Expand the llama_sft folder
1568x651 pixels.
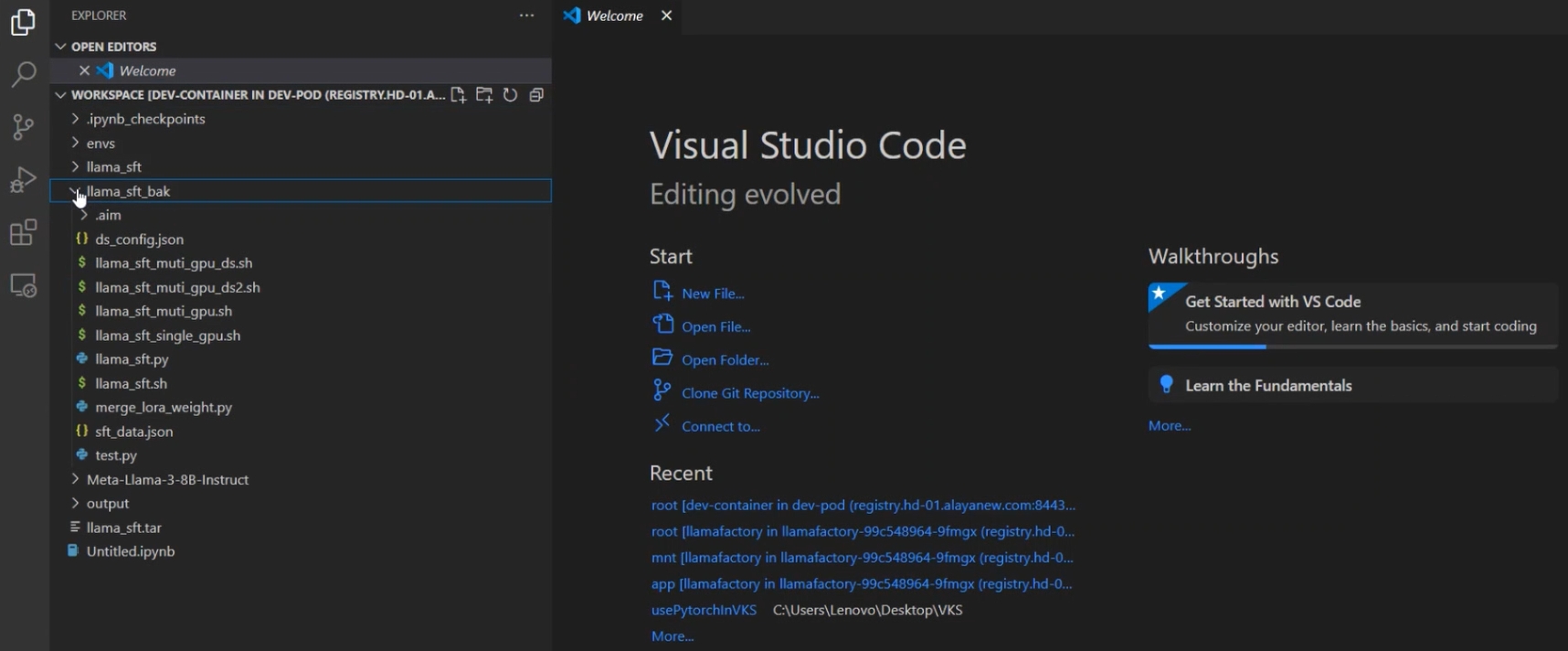(x=75, y=166)
